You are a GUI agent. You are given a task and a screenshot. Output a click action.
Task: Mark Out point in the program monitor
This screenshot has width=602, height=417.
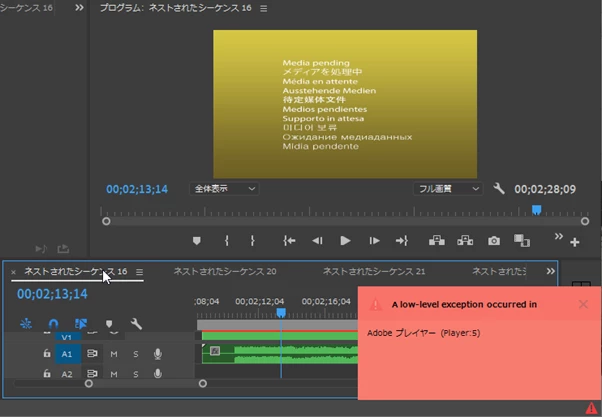[252, 241]
